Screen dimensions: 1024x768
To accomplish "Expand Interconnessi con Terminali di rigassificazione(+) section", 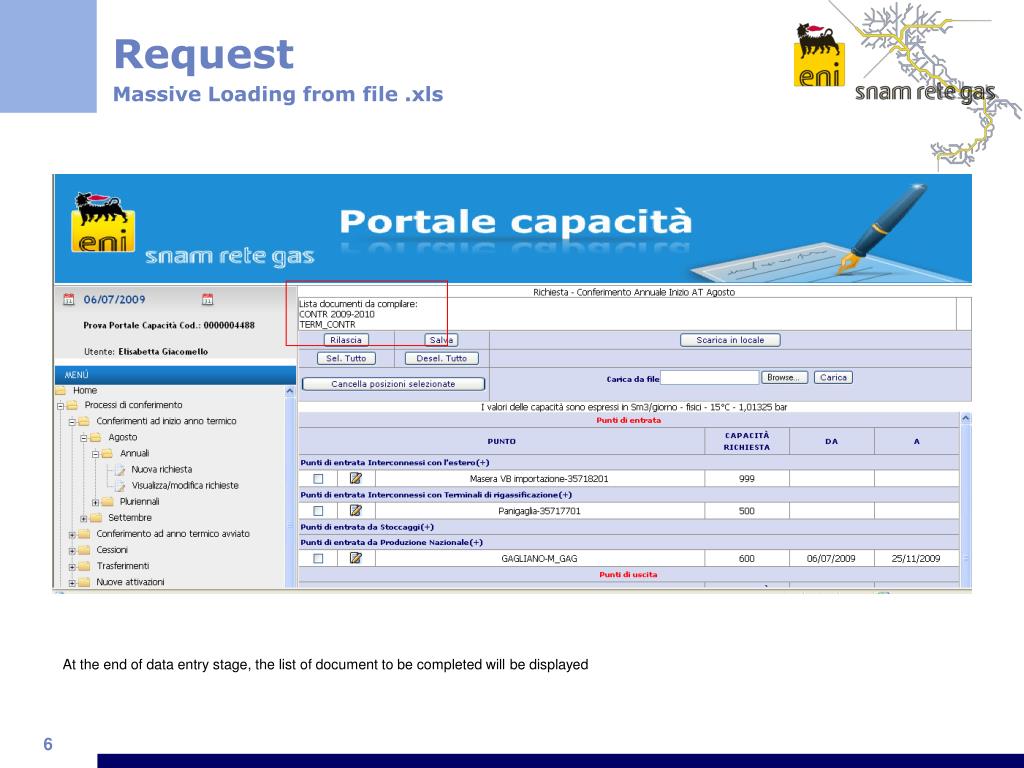I will coord(436,494).
